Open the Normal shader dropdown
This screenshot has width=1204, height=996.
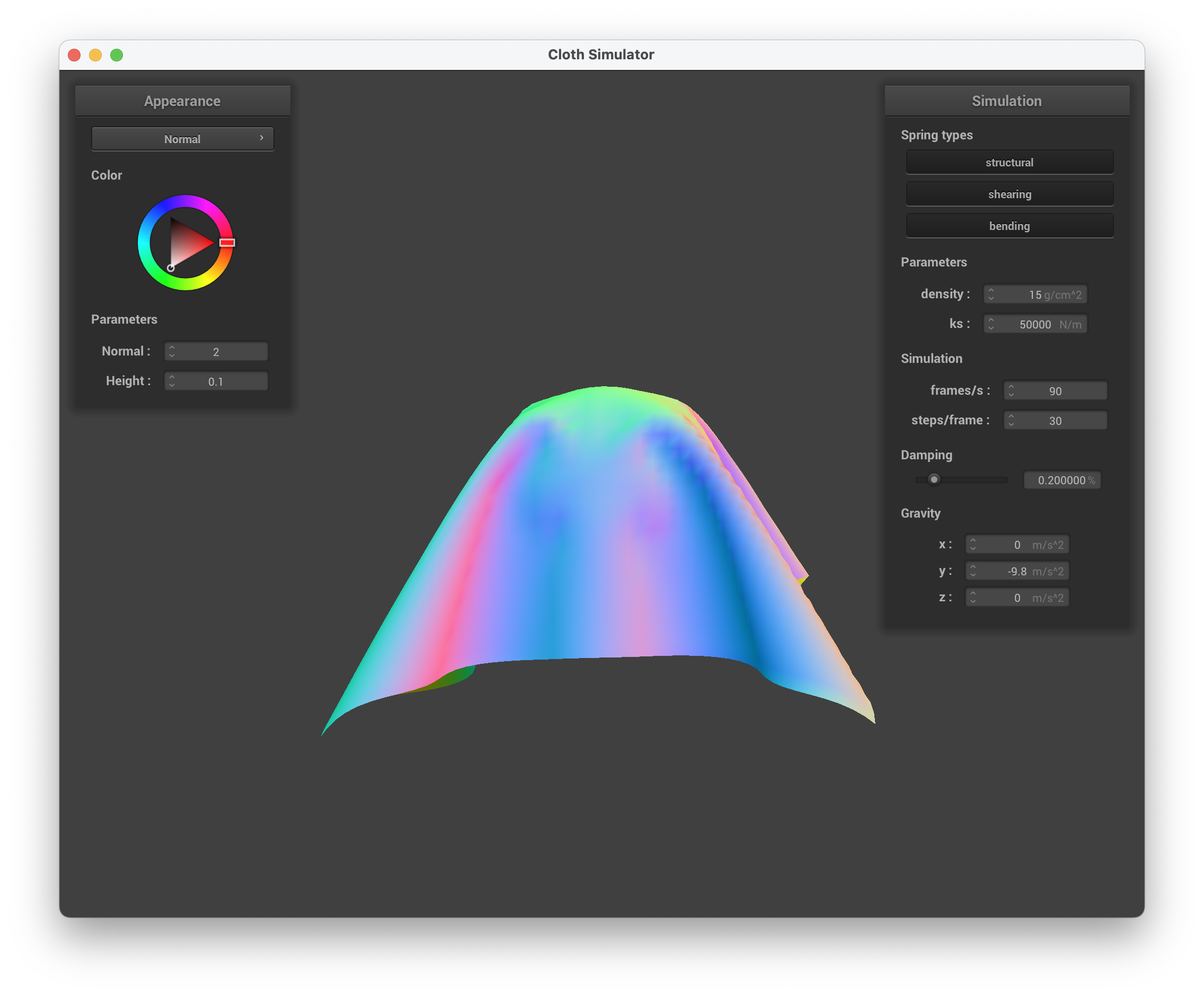tap(182, 139)
